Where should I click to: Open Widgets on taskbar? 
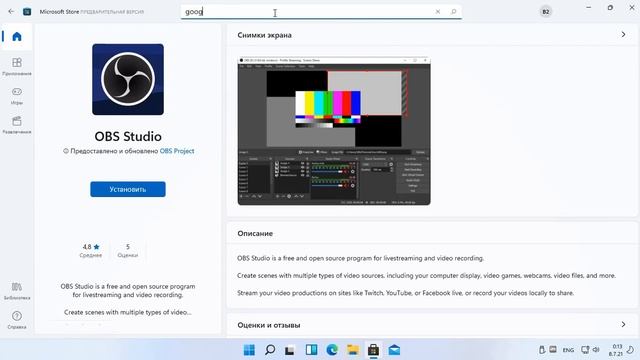coord(311,350)
